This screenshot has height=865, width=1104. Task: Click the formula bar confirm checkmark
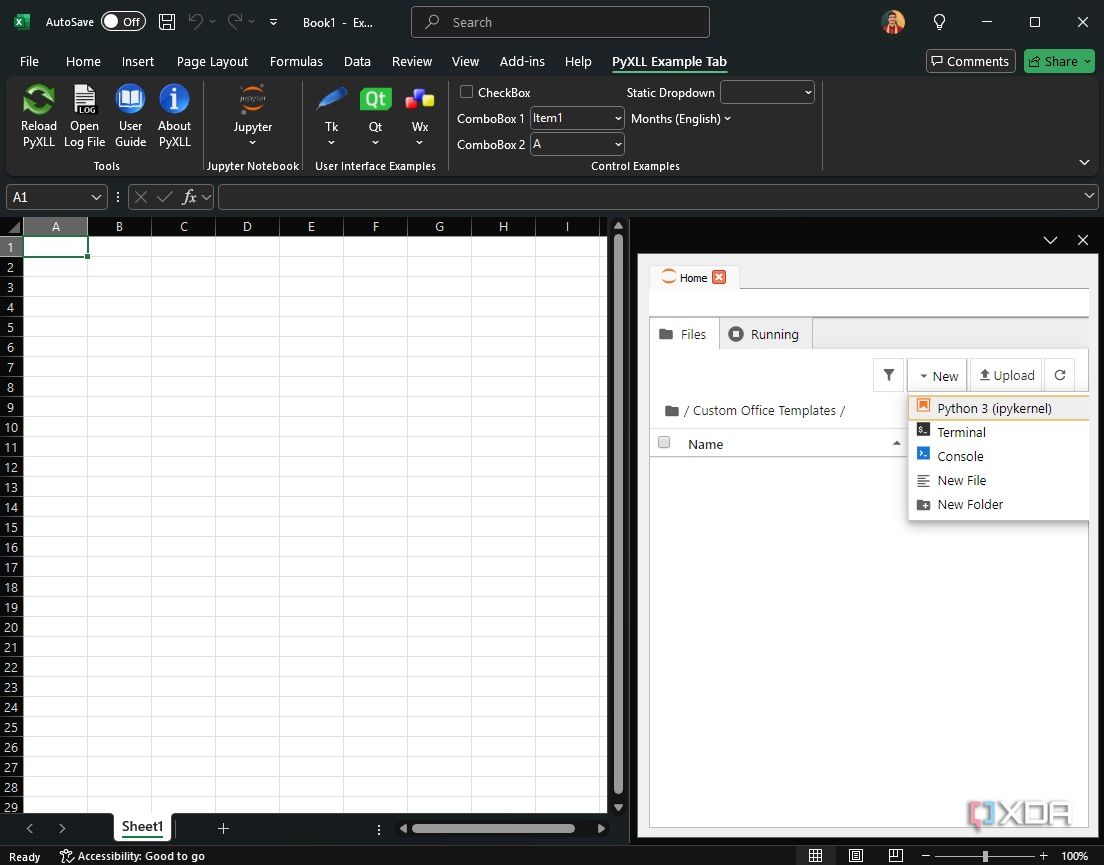[165, 197]
